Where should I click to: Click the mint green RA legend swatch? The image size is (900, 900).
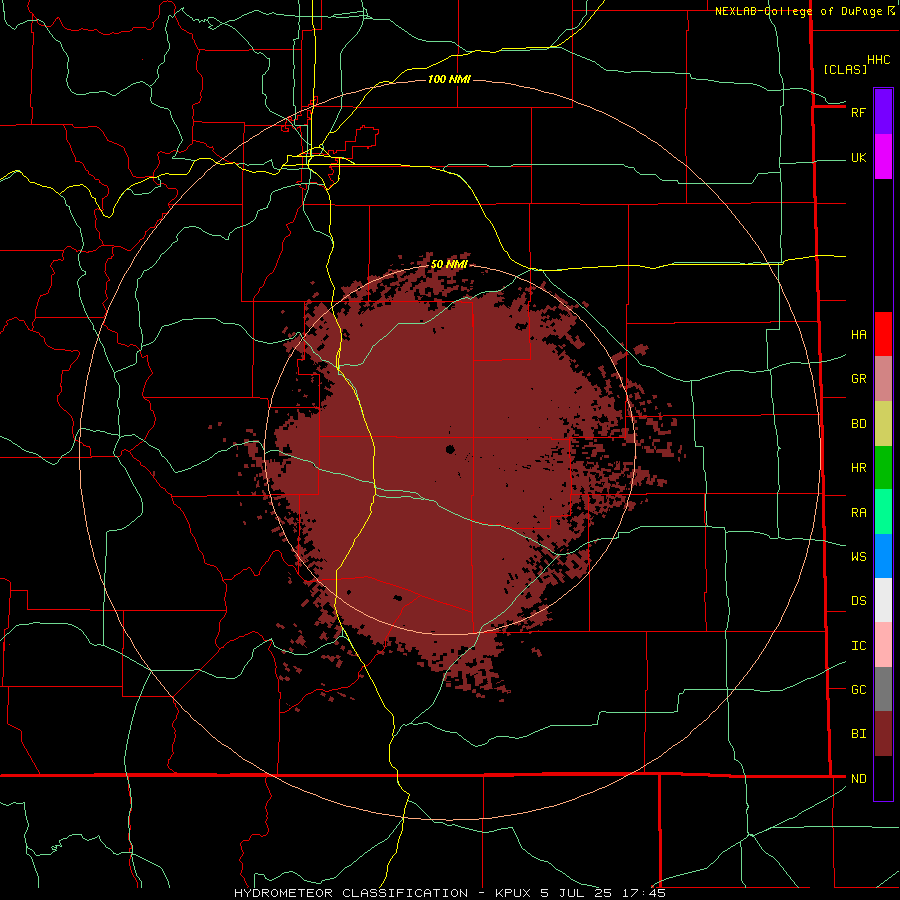pyautogui.click(x=883, y=512)
